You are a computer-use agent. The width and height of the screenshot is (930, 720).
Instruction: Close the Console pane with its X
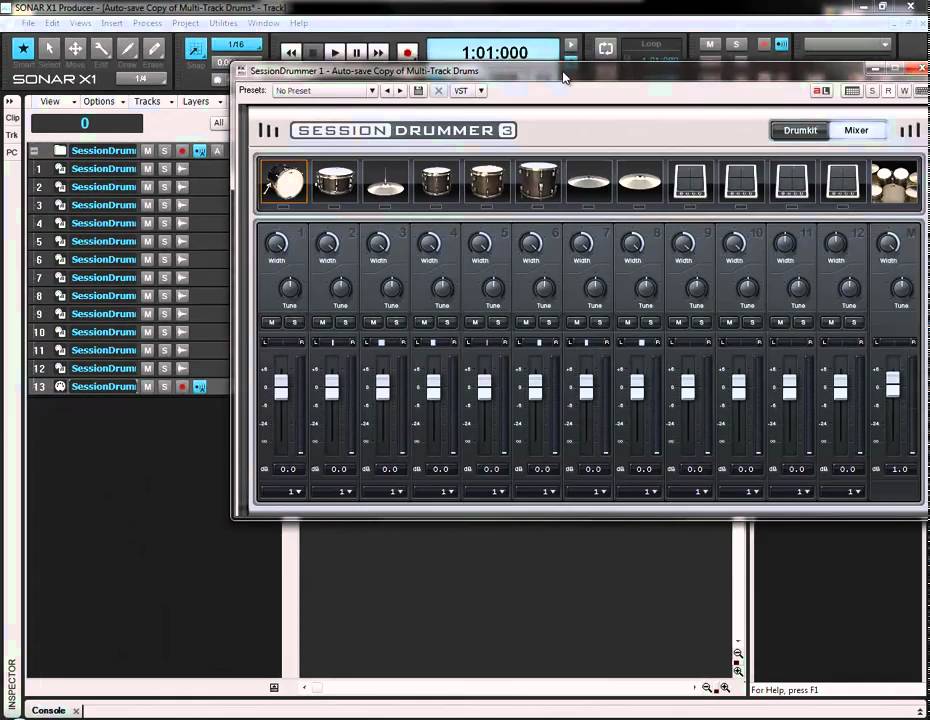click(76, 711)
